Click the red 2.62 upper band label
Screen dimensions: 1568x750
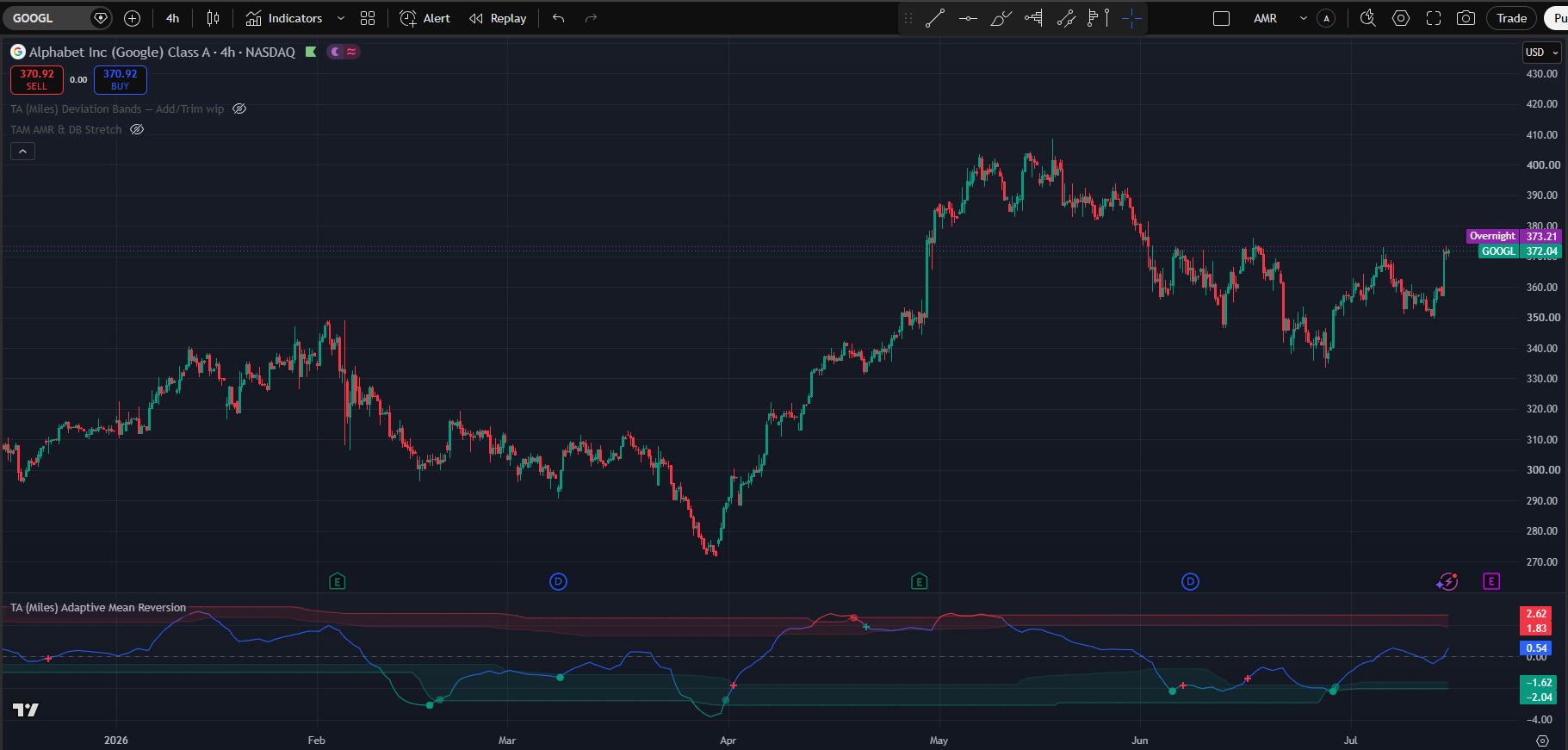tap(1537, 614)
